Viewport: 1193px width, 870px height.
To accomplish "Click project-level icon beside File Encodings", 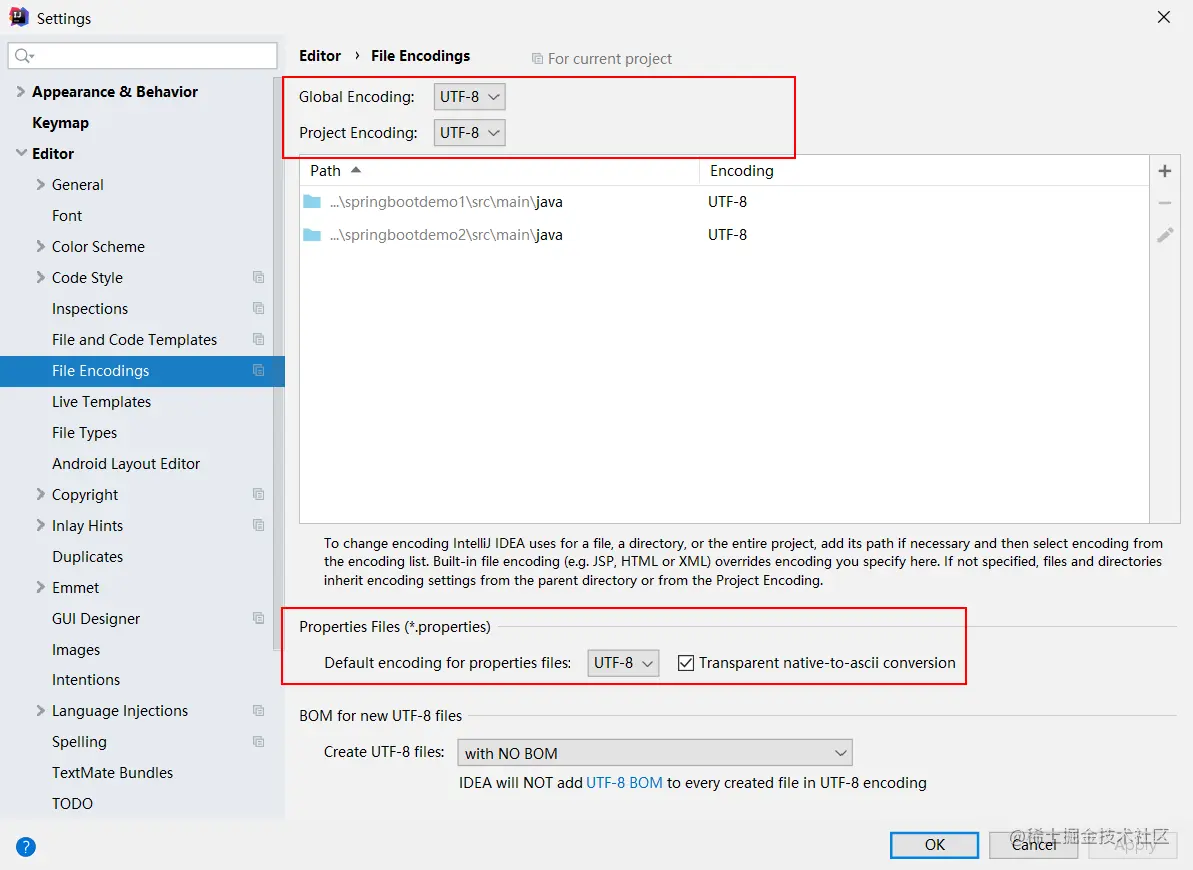I will 259,371.
